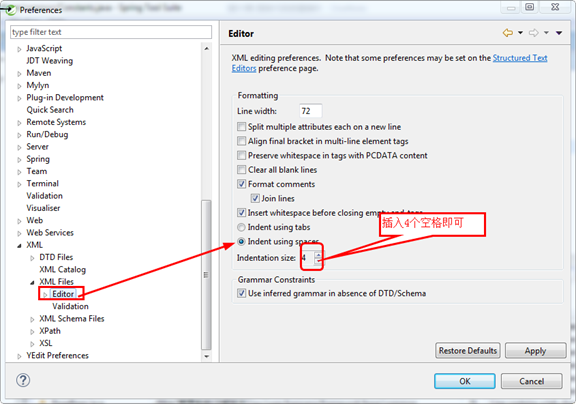Expand the Plug-in Development node
This screenshot has width=576, height=404.
click(19, 98)
